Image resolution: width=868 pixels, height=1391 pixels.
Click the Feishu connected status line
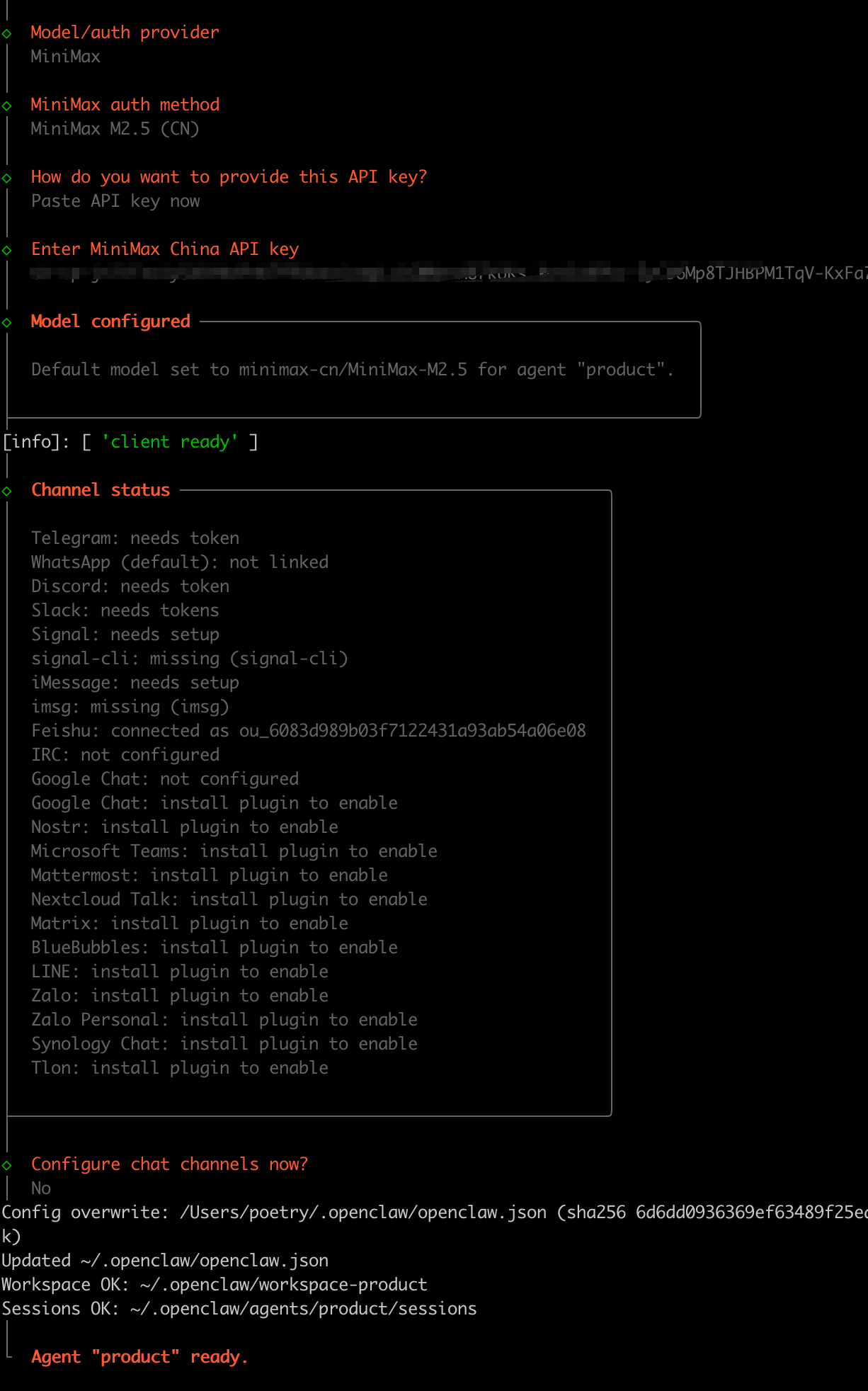(x=308, y=731)
